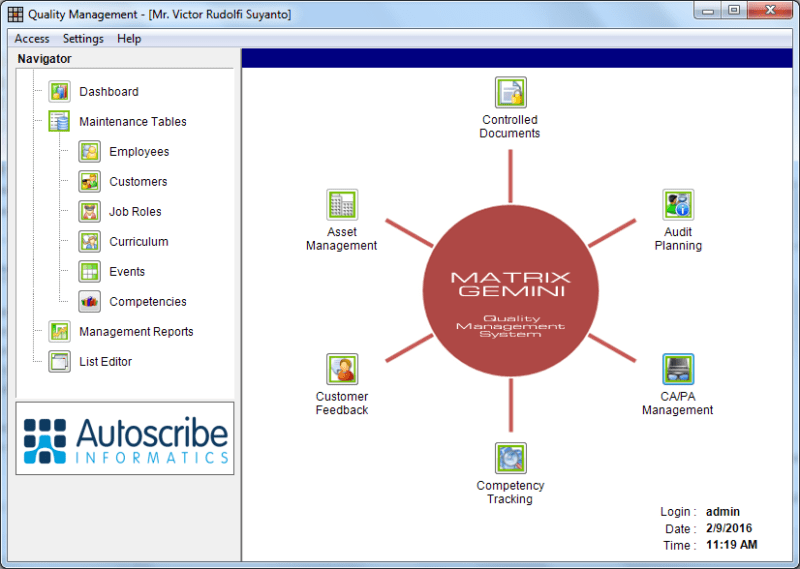The height and width of the screenshot is (569, 800).
Task: Select List Editor in the Navigator
Action: (x=105, y=362)
